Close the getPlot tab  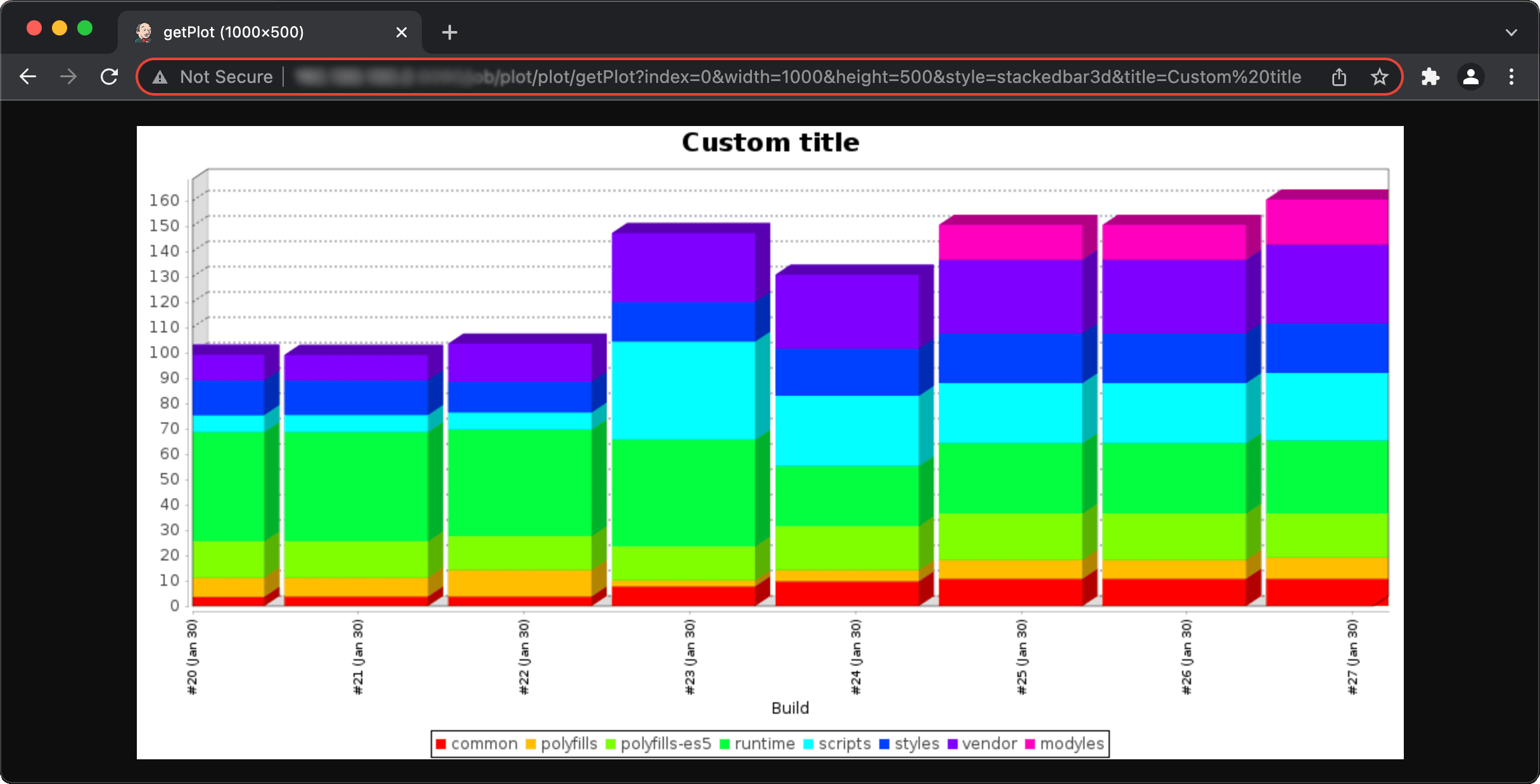[402, 32]
